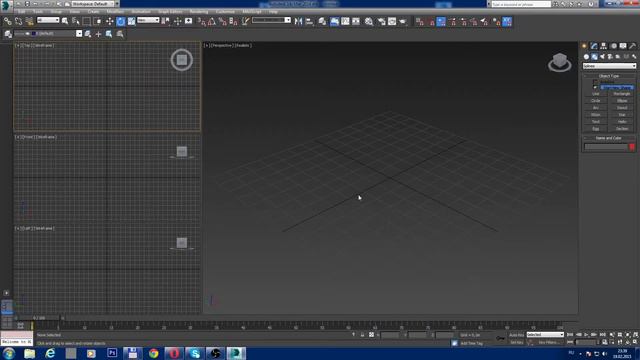
Task: Click the Line spline button
Action: coord(596,94)
